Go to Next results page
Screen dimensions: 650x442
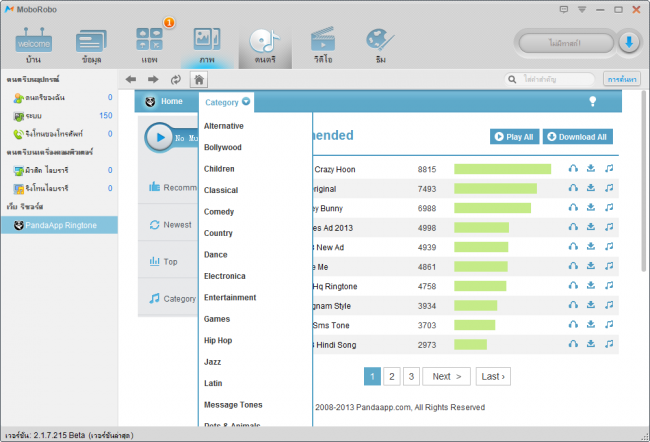(446, 376)
